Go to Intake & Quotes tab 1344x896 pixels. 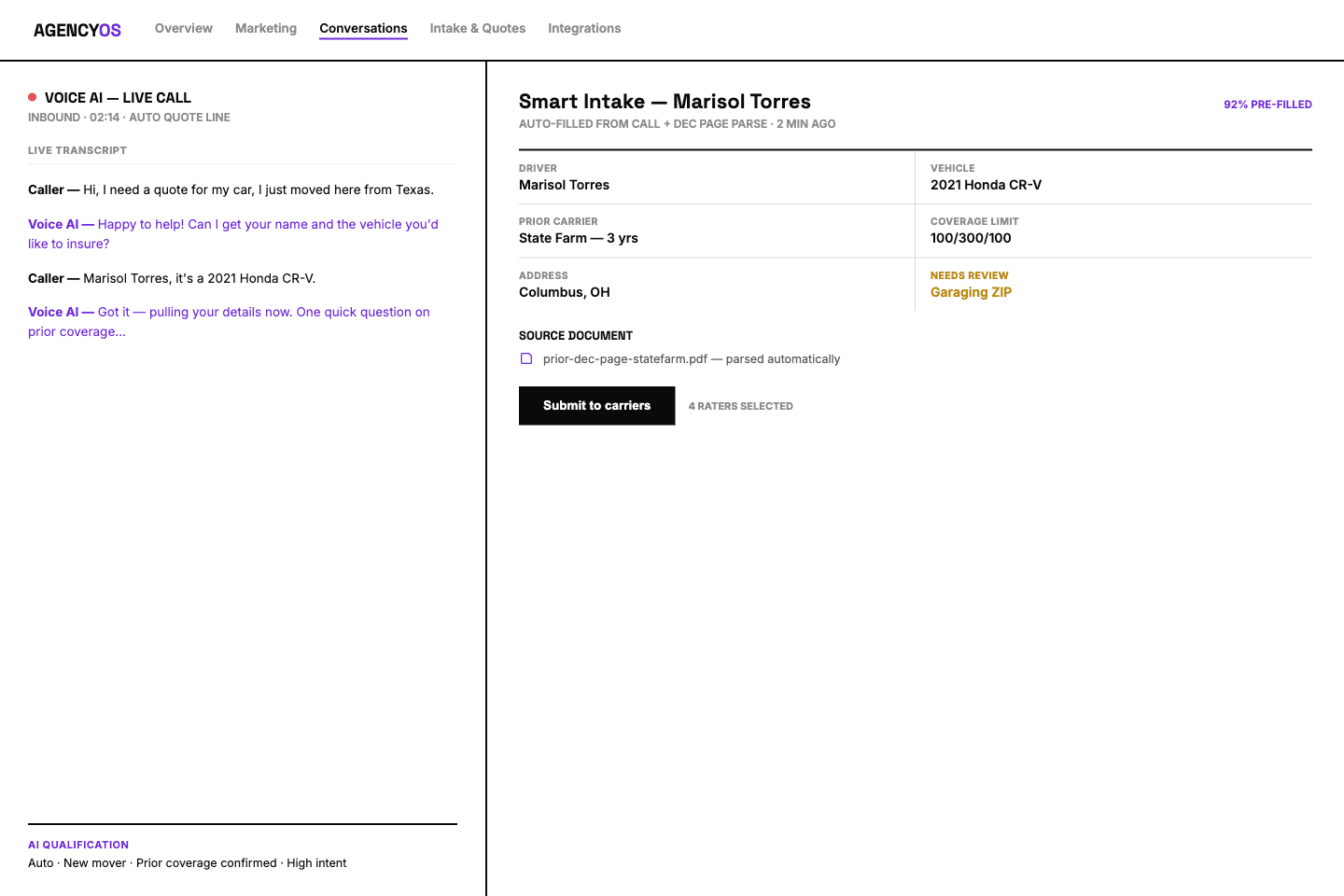coord(478,28)
